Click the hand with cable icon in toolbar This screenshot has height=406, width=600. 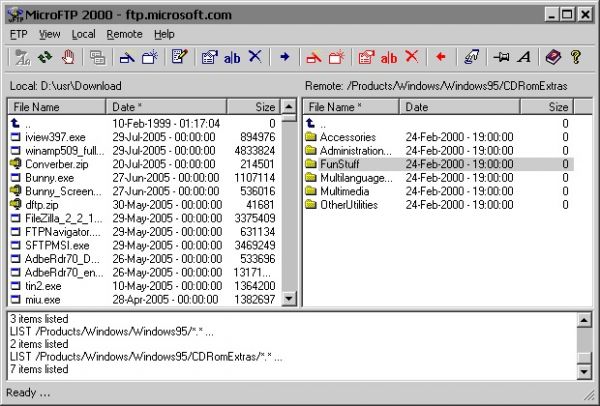(471, 57)
